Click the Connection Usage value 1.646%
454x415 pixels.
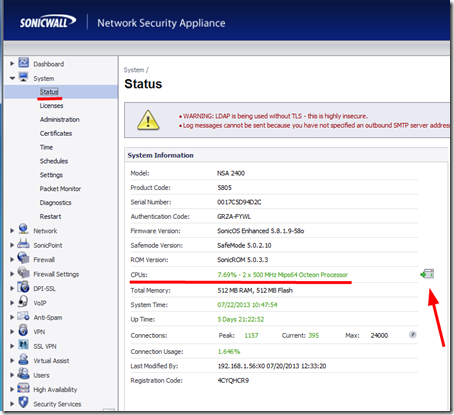229,351
